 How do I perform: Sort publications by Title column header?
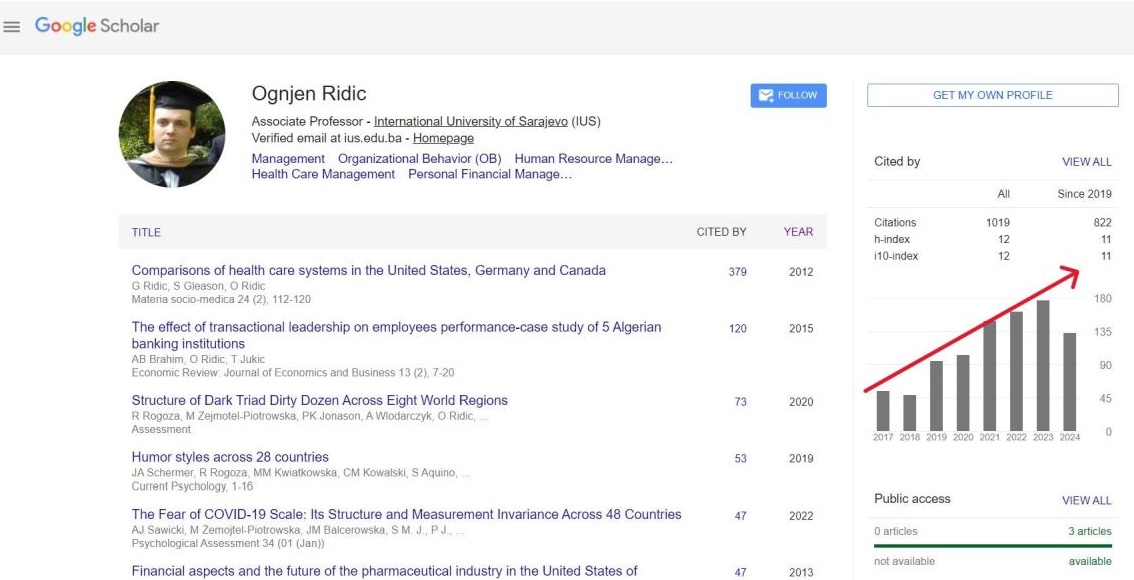(x=146, y=232)
